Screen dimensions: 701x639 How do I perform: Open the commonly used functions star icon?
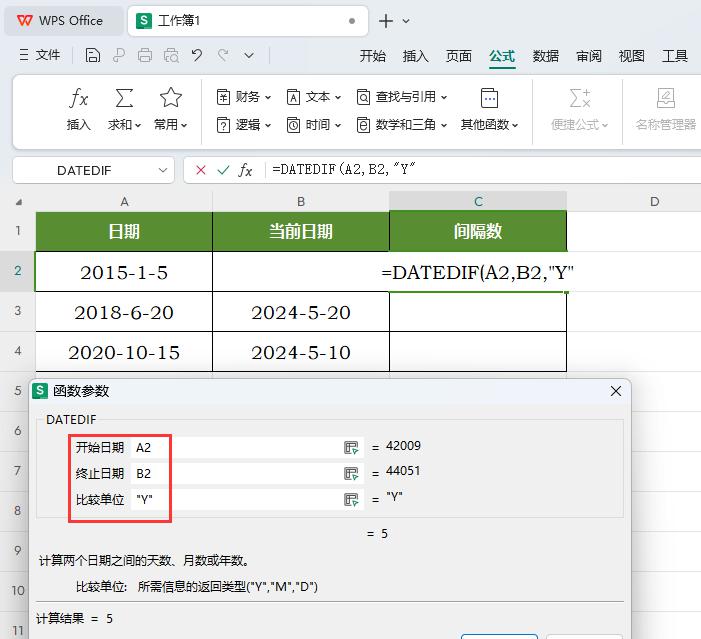[x=170, y=97]
